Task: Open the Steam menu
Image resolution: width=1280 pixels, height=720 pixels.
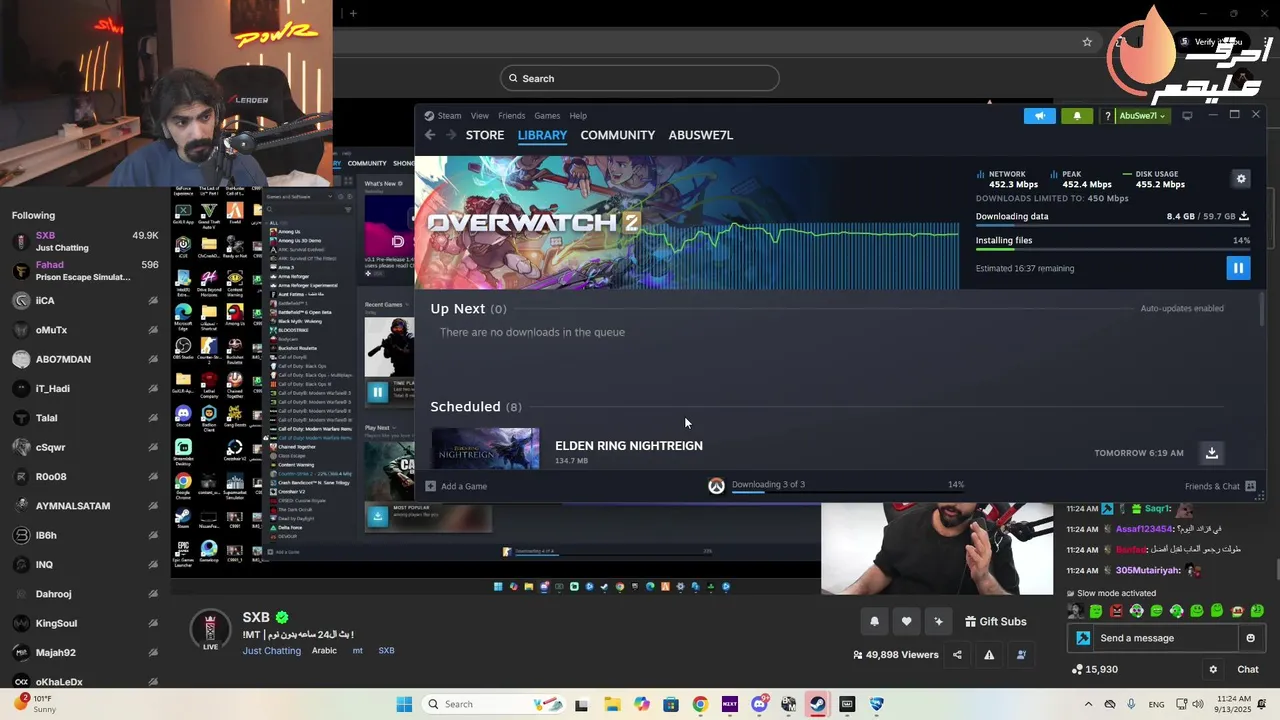Action: [x=449, y=116]
